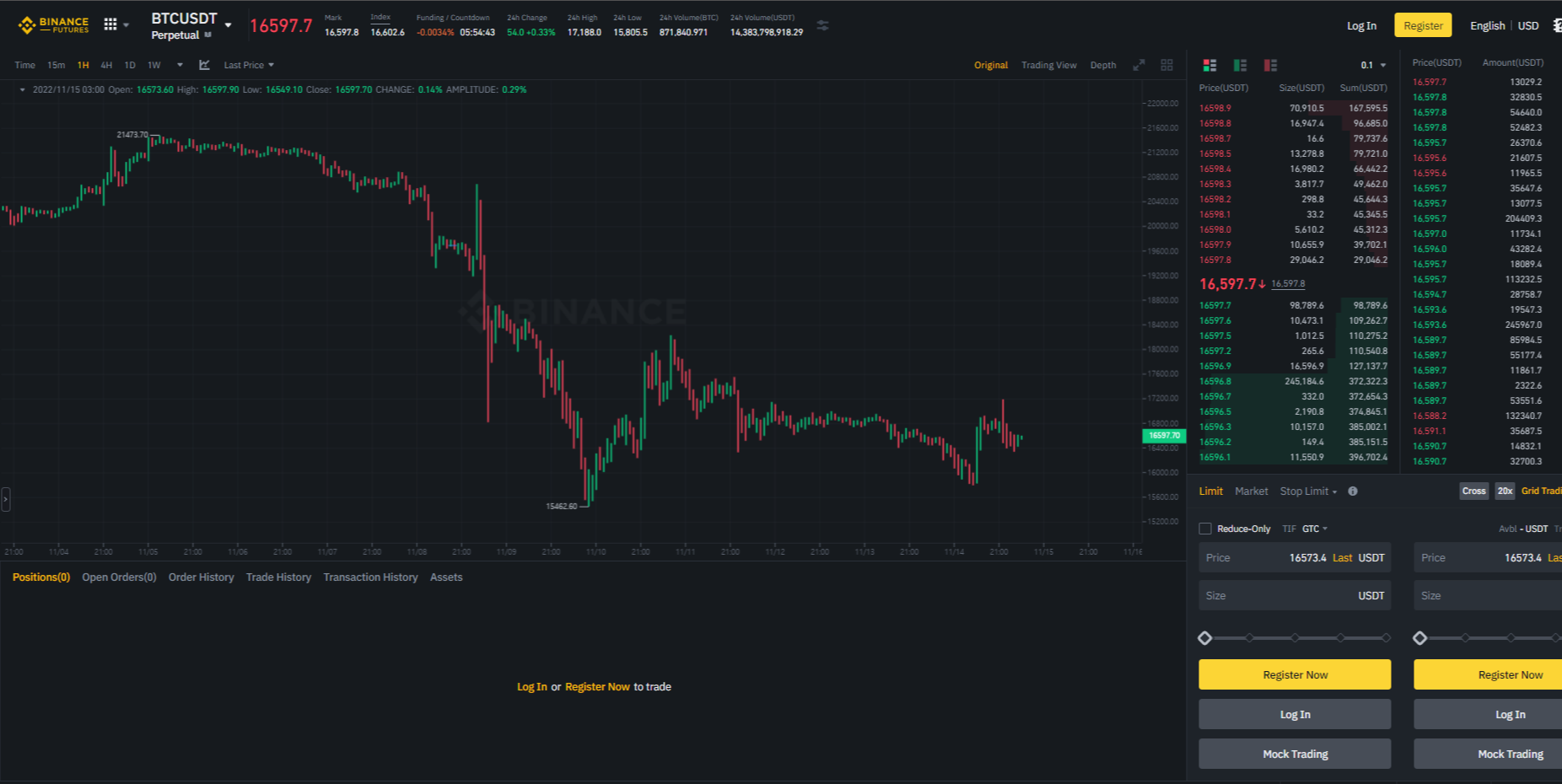This screenshot has width=1562, height=784.
Task: Set buy price to Last
Action: coord(1342,558)
